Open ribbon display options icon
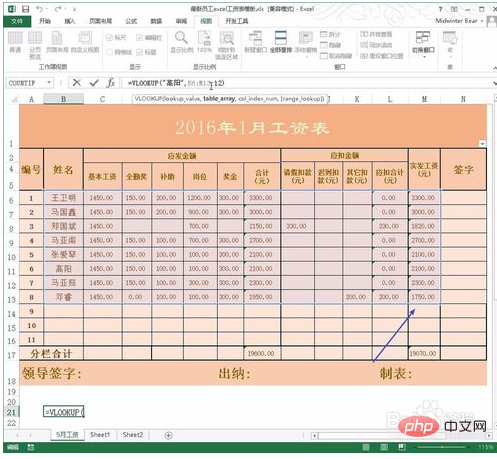The width and height of the screenshot is (497, 459). pyautogui.click(x=454, y=9)
